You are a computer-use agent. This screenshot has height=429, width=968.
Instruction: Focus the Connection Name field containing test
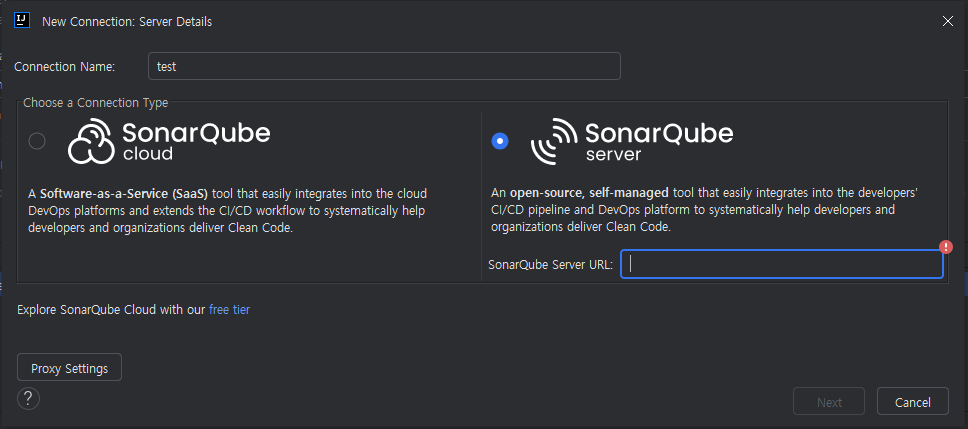pyautogui.click(x=384, y=66)
